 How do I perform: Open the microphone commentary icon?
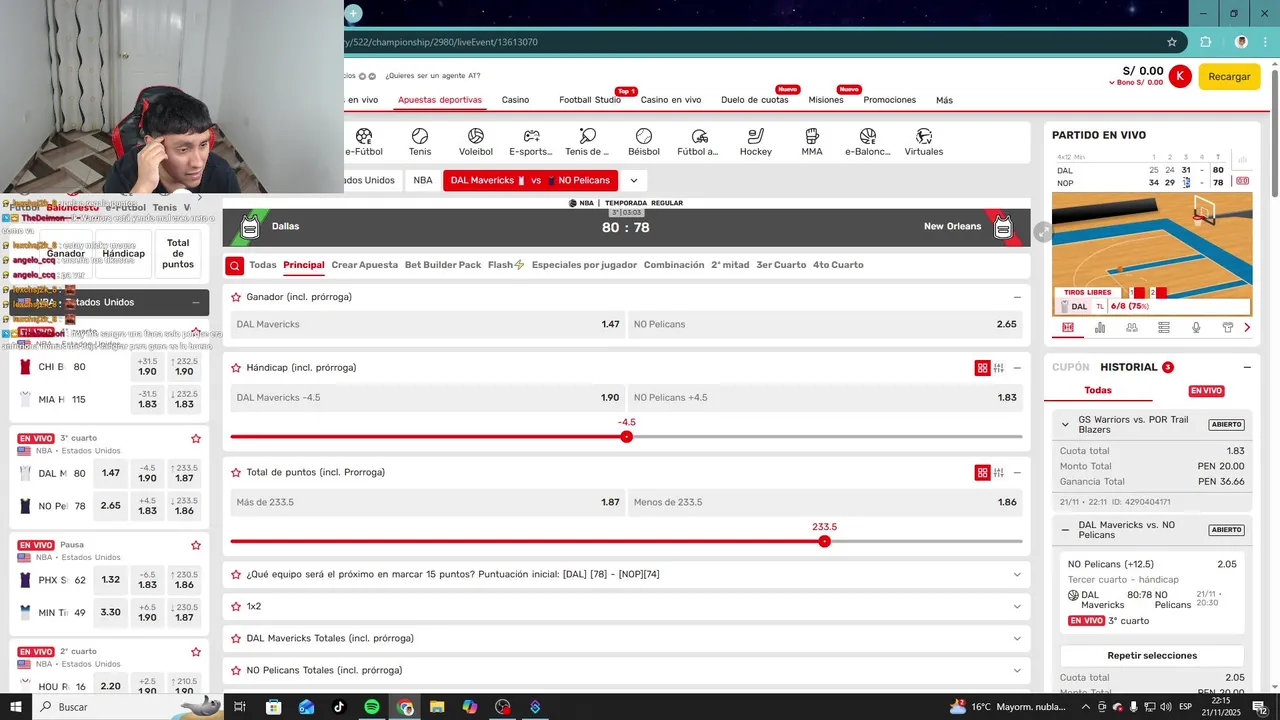[1196, 327]
